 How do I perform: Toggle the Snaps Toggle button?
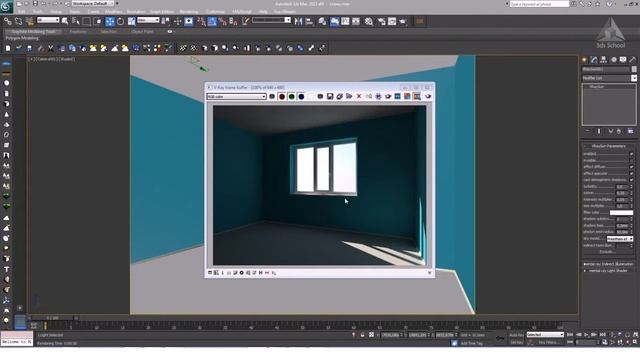click(x=201, y=21)
